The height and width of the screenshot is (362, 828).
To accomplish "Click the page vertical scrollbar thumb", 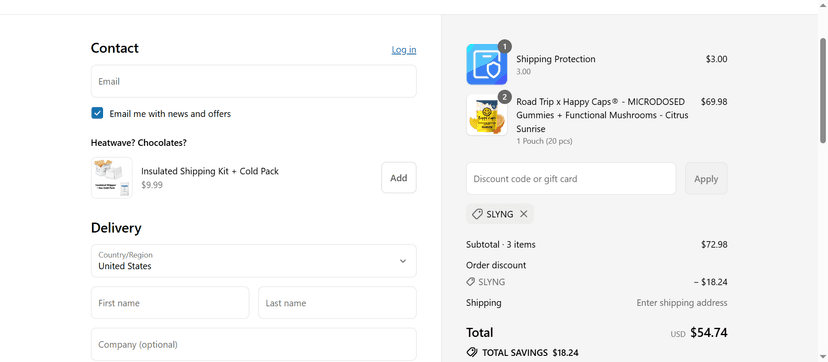I will tap(823, 90).
